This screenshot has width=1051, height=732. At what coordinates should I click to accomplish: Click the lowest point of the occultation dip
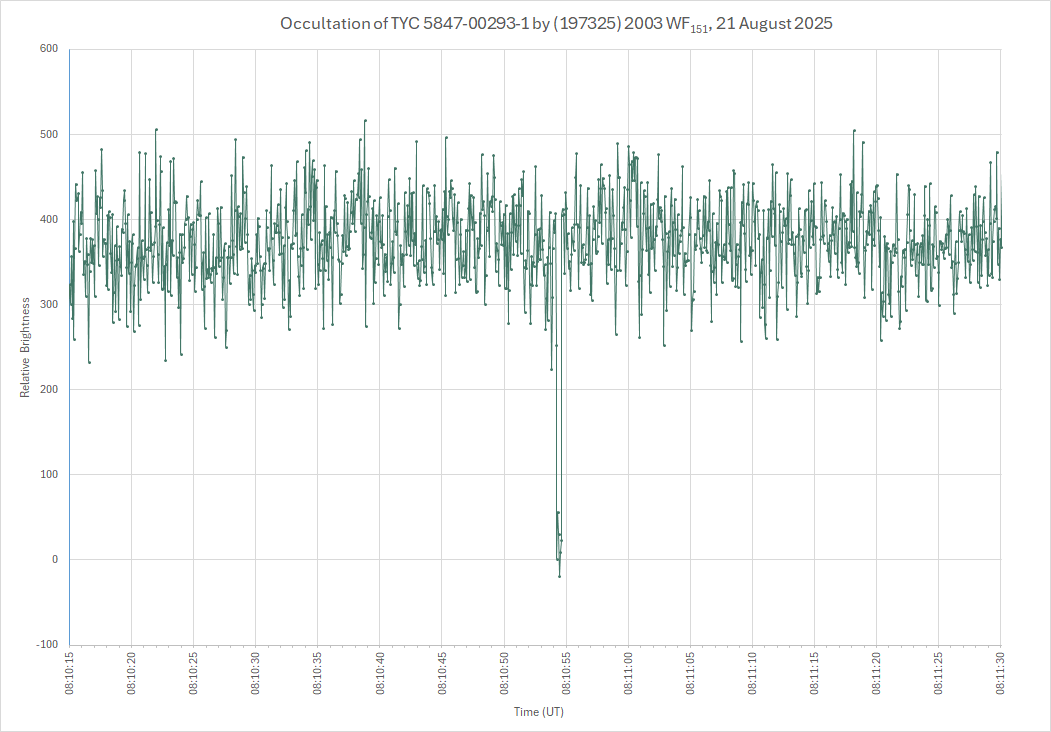pos(559,576)
